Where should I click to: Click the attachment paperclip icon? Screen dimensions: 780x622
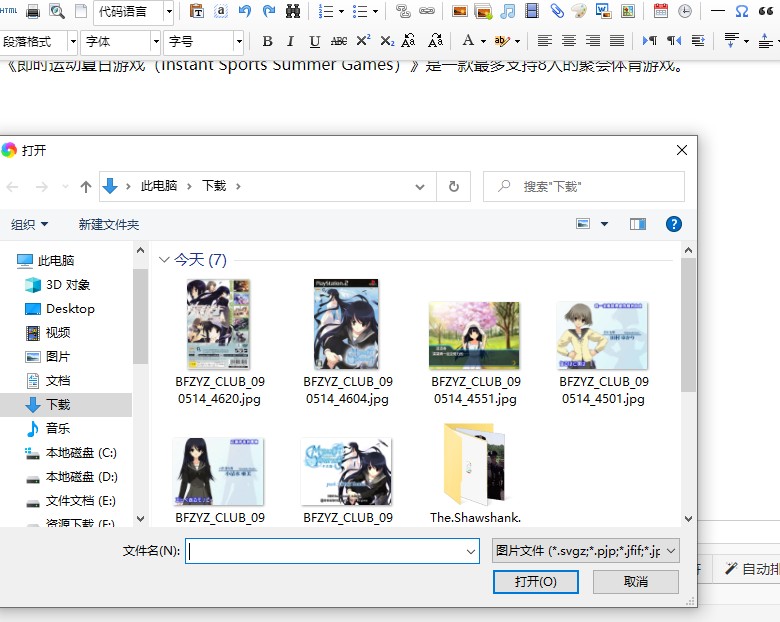click(x=557, y=10)
